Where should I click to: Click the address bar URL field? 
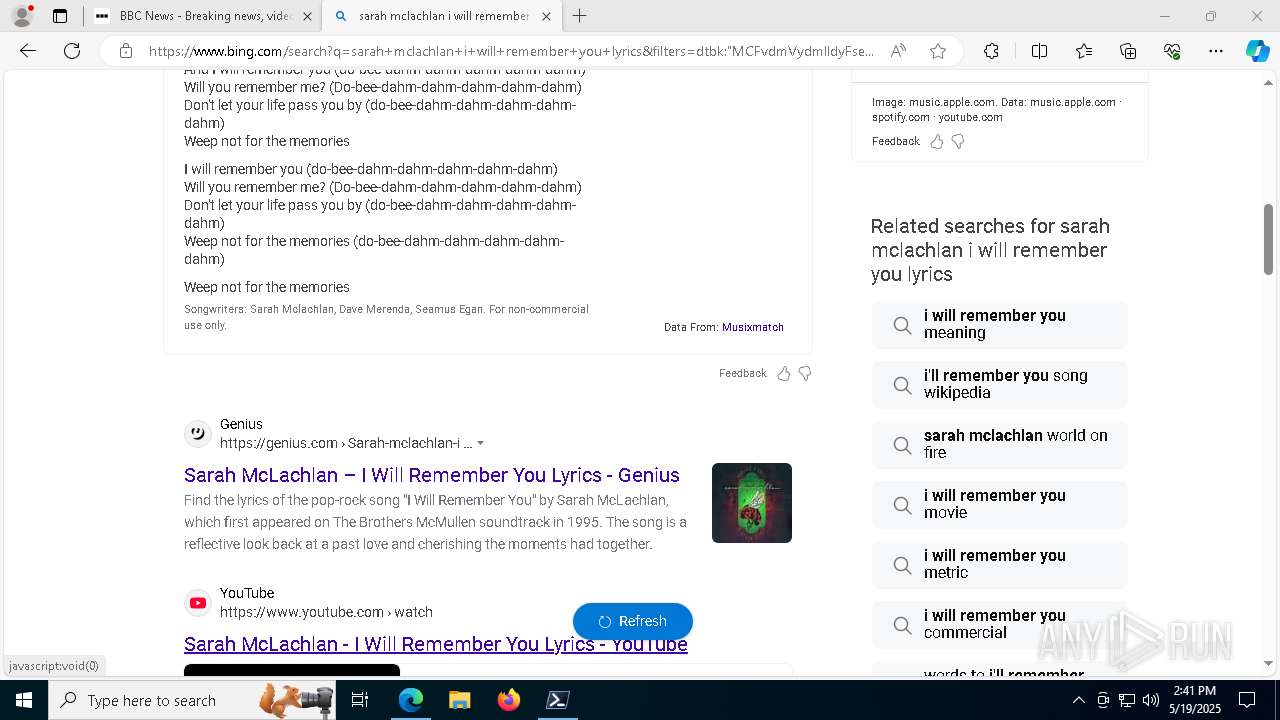tap(510, 51)
